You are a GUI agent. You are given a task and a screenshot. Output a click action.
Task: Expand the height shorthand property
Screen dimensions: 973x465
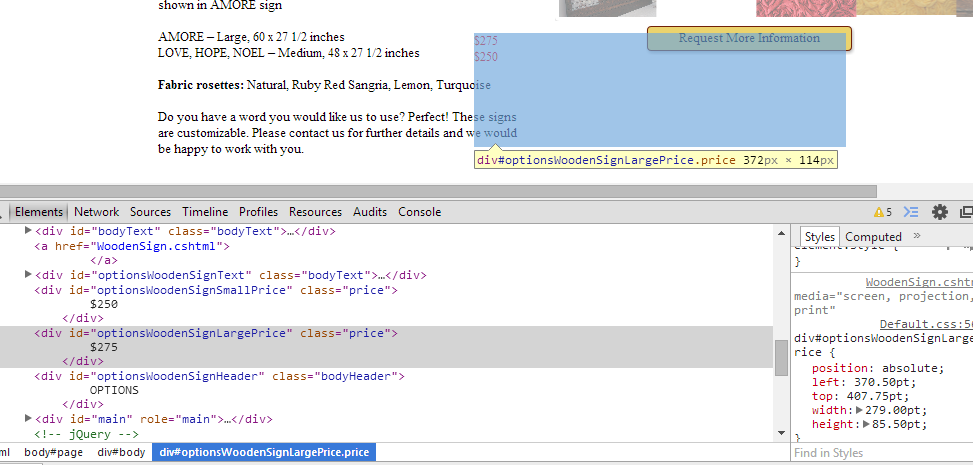[x=867, y=425]
